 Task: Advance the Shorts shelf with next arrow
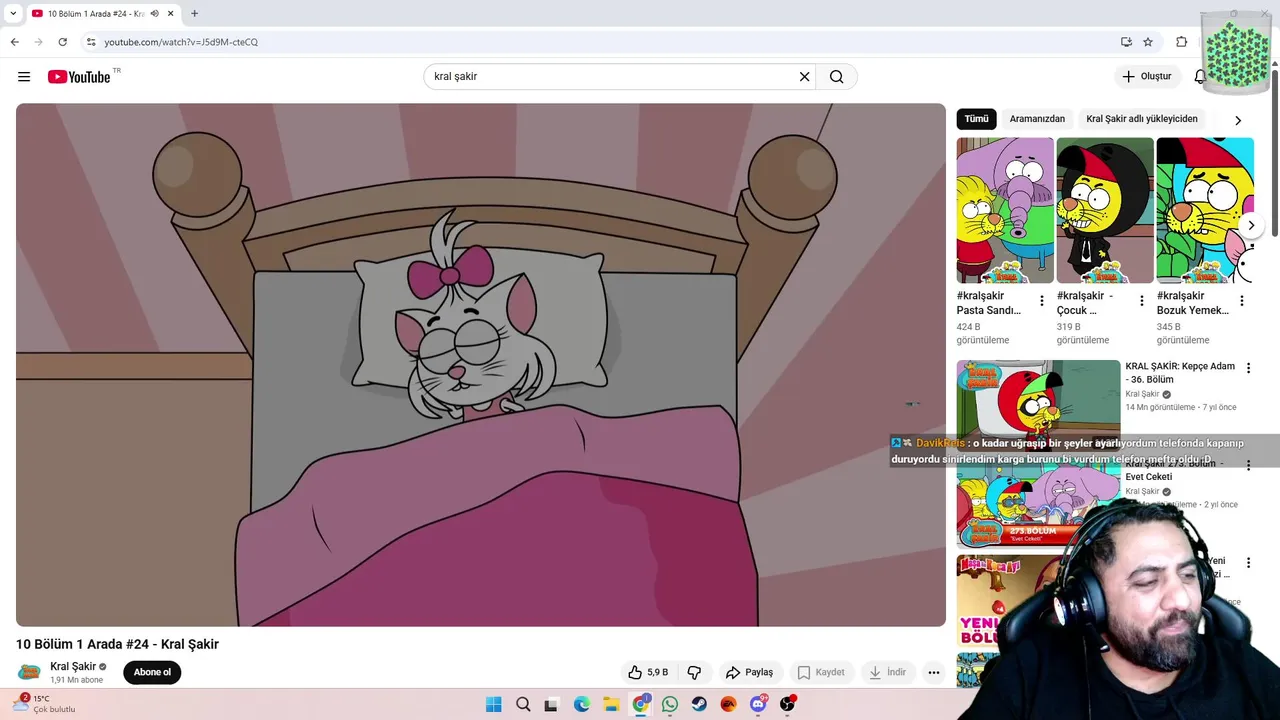1250,226
